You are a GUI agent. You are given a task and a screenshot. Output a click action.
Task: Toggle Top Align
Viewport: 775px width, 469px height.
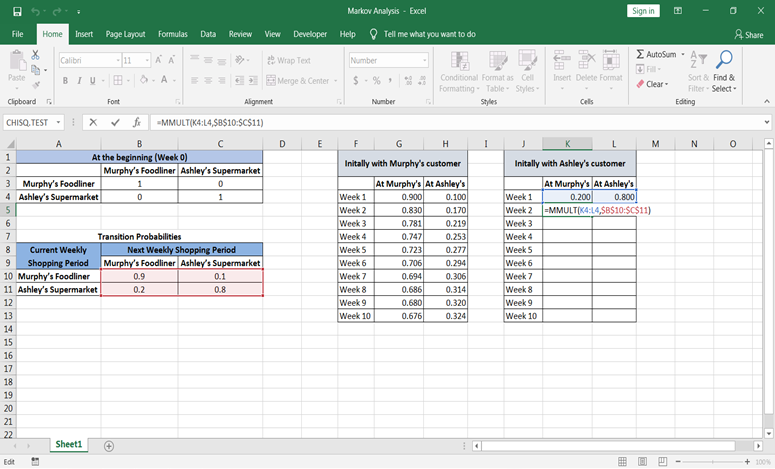pyautogui.click(x=195, y=60)
